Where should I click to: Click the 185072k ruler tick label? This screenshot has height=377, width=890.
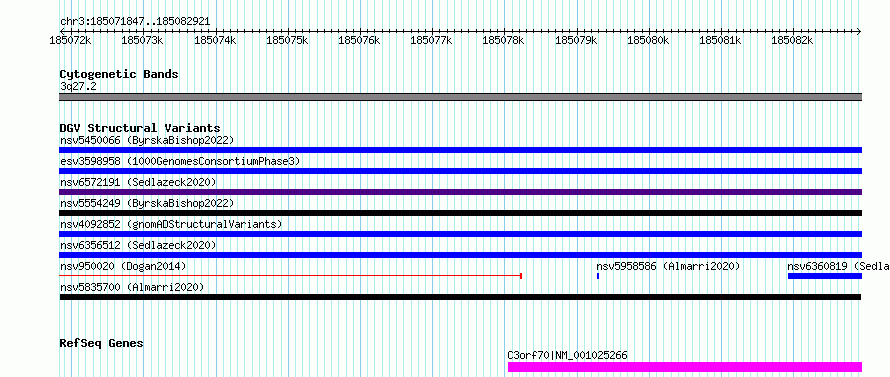(70, 40)
